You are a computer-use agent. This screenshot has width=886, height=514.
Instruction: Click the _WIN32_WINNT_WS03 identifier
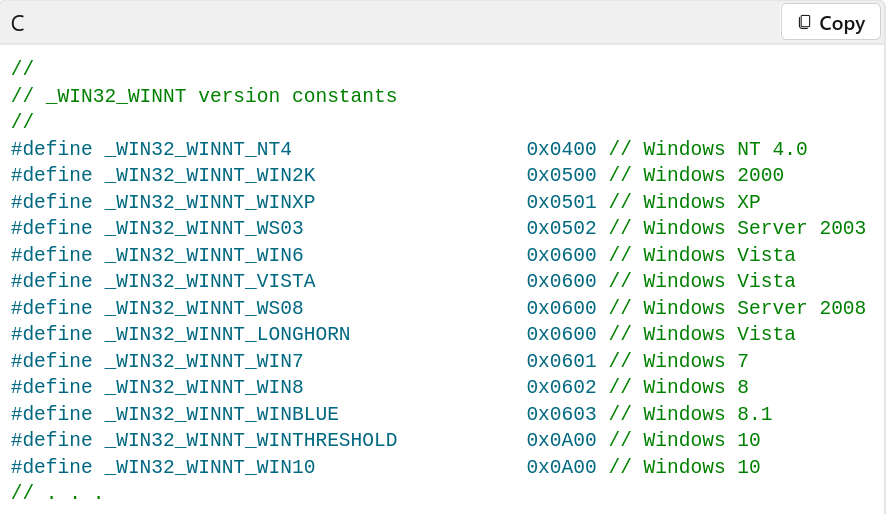pos(204,228)
